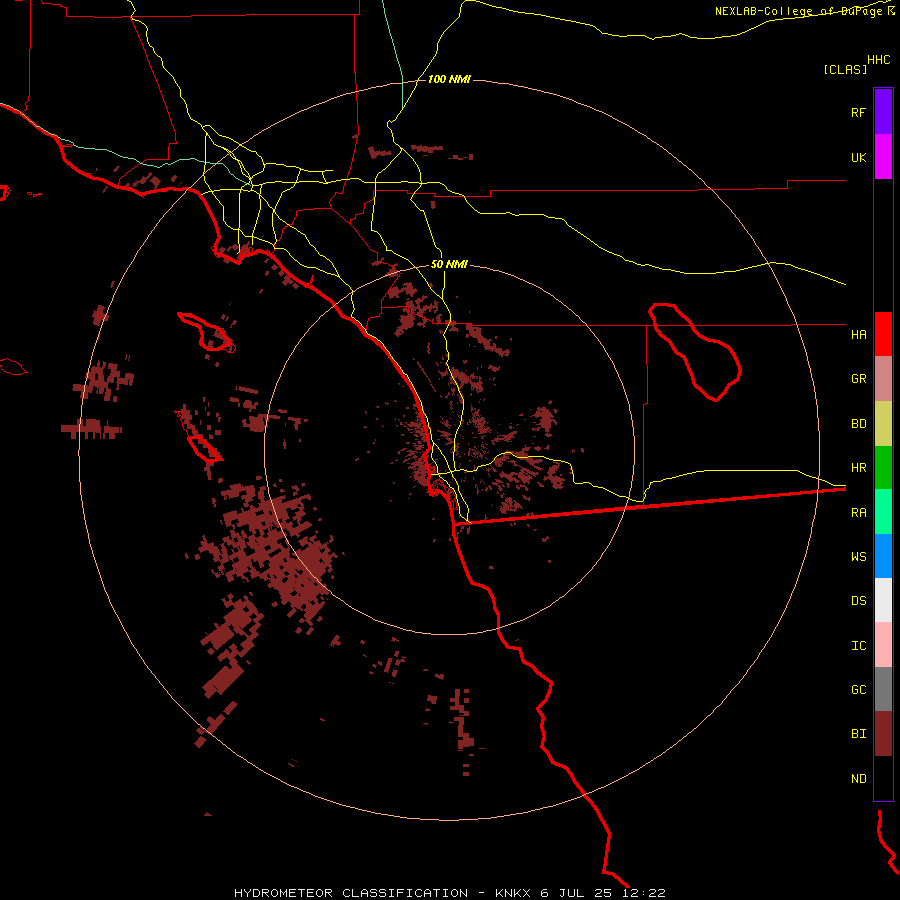Click the BD yellow legend swatch
The image size is (900, 900).
[x=883, y=424]
